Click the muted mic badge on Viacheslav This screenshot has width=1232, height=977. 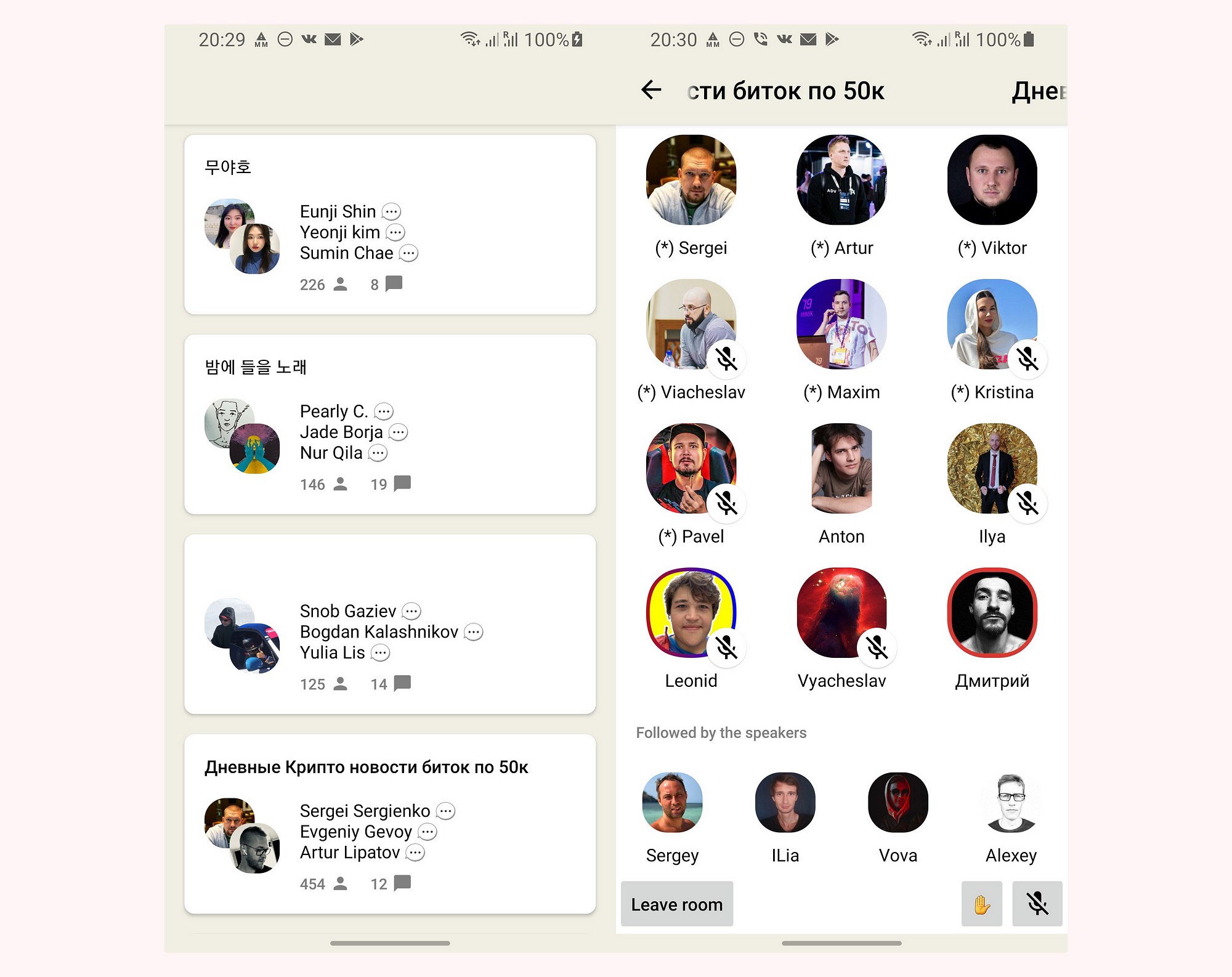pos(727,359)
